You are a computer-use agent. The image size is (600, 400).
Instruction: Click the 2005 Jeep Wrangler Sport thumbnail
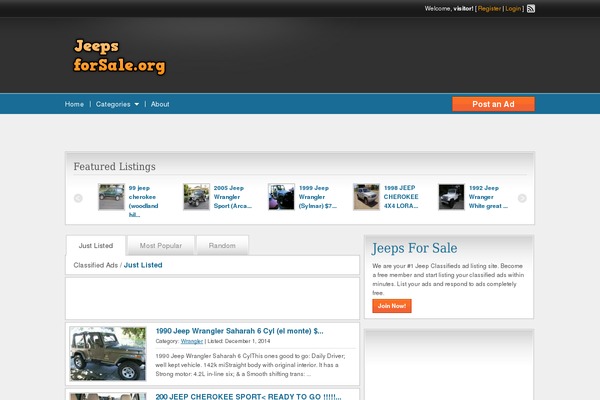point(196,197)
